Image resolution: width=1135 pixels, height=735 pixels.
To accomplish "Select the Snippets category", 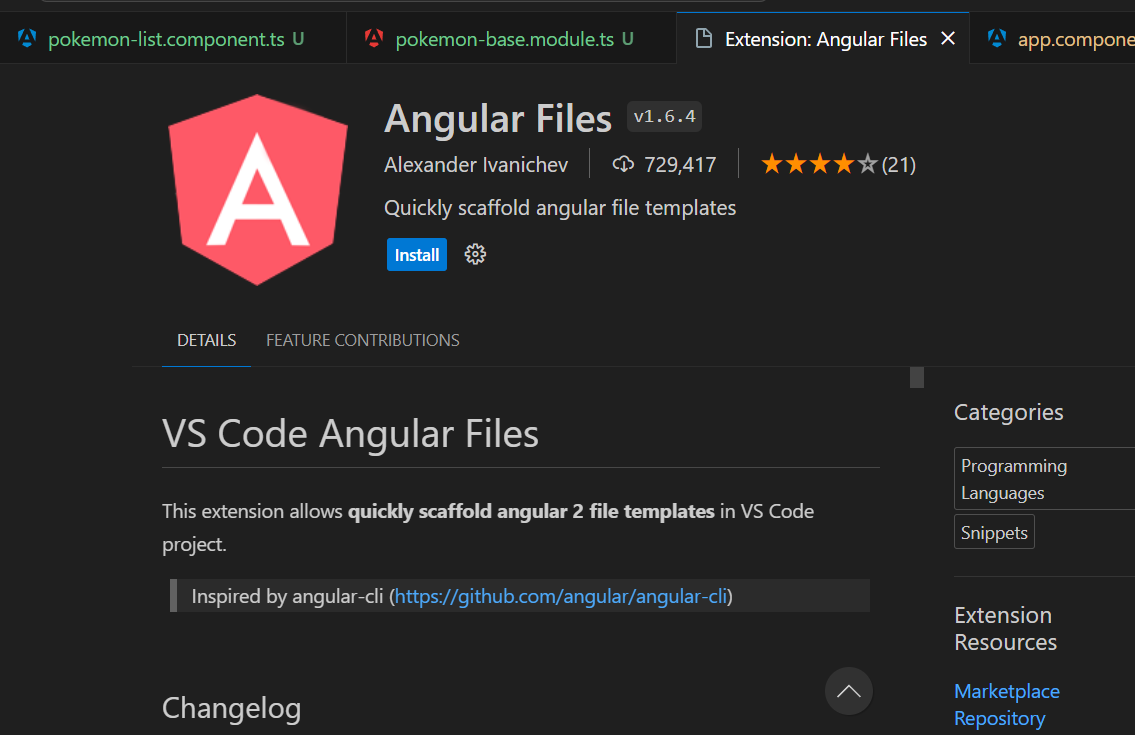I will (994, 532).
